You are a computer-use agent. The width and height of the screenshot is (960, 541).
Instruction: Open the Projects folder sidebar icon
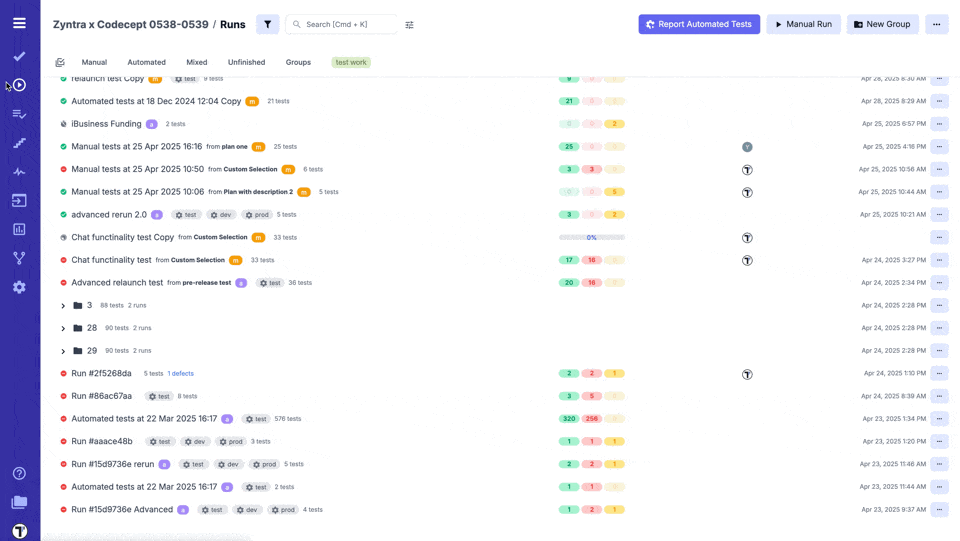tap(20, 502)
